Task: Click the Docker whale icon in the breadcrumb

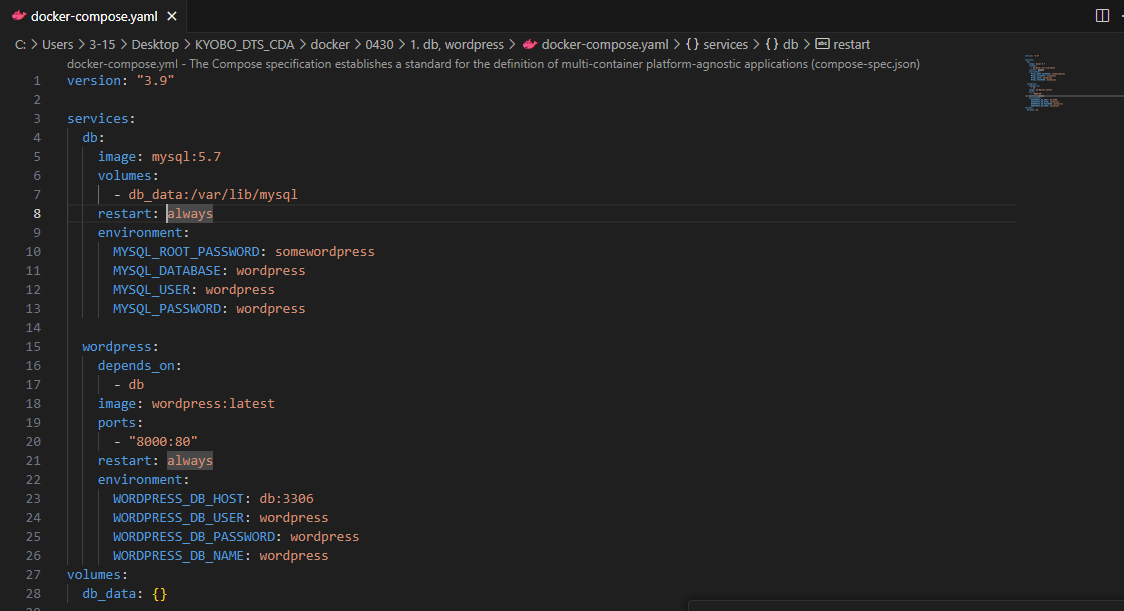Action: coord(530,44)
